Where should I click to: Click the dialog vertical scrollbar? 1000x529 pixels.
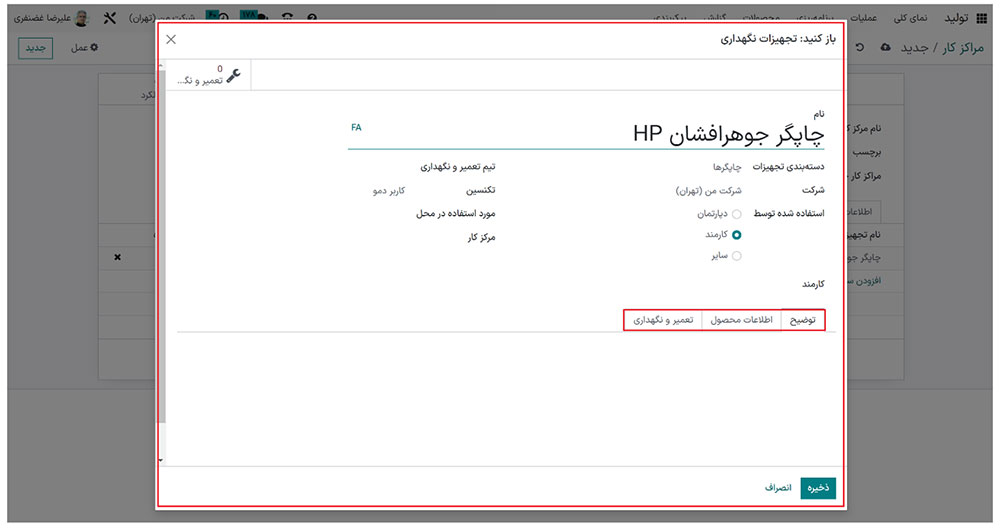[x=162, y=246]
